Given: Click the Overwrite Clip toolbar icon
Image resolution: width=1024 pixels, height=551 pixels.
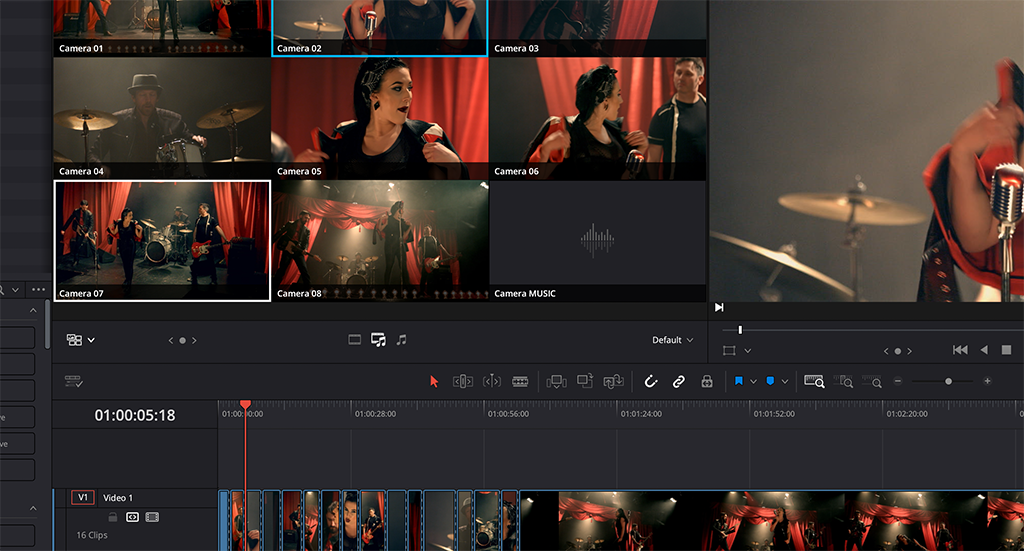Looking at the screenshot, I should (586, 381).
